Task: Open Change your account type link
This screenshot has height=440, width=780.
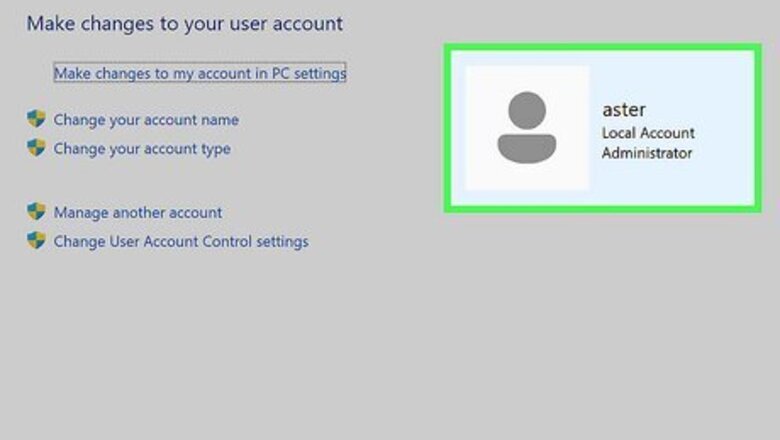Action: click(x=142, y=149)
